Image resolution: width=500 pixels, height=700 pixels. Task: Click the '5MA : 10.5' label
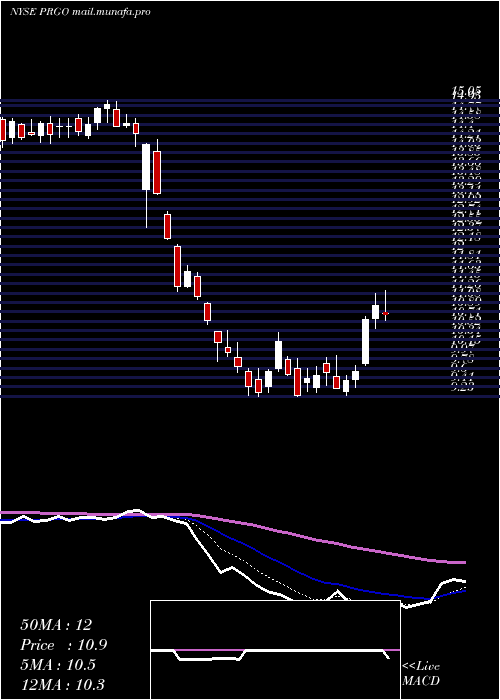tap(58, 665)
